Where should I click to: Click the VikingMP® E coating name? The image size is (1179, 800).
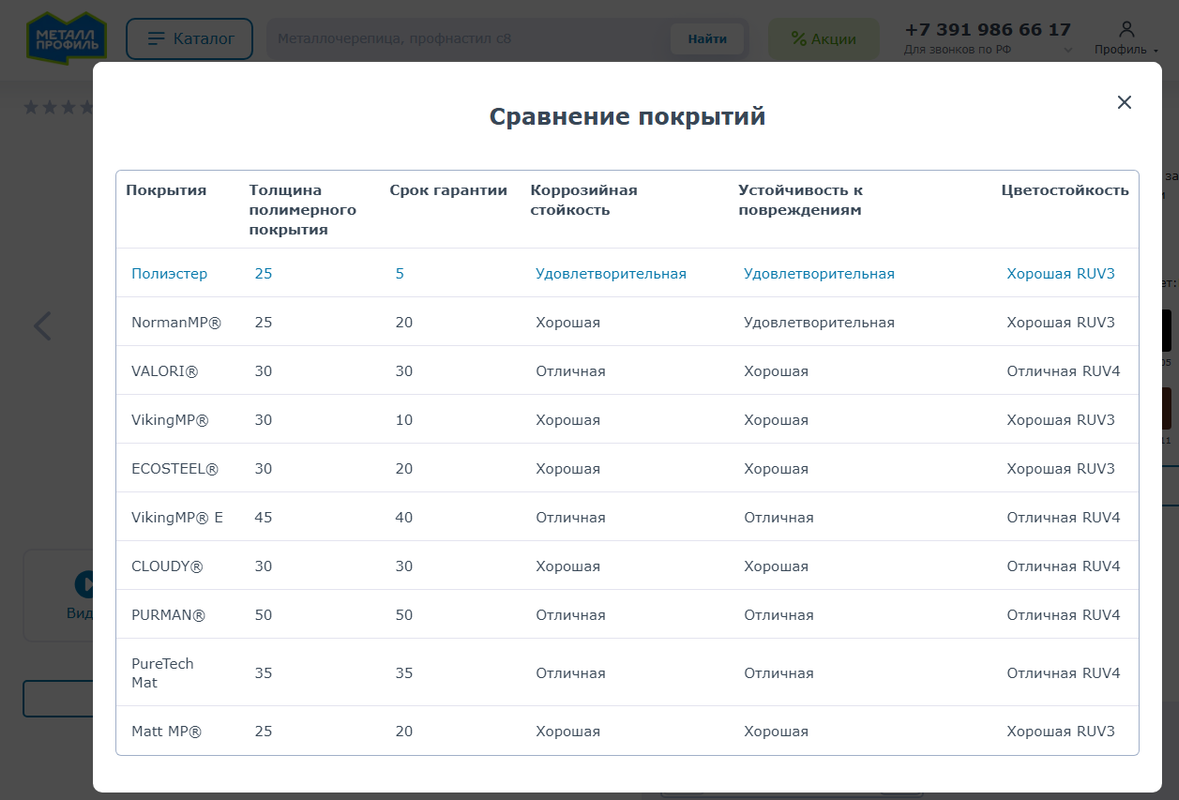(177, 517)
